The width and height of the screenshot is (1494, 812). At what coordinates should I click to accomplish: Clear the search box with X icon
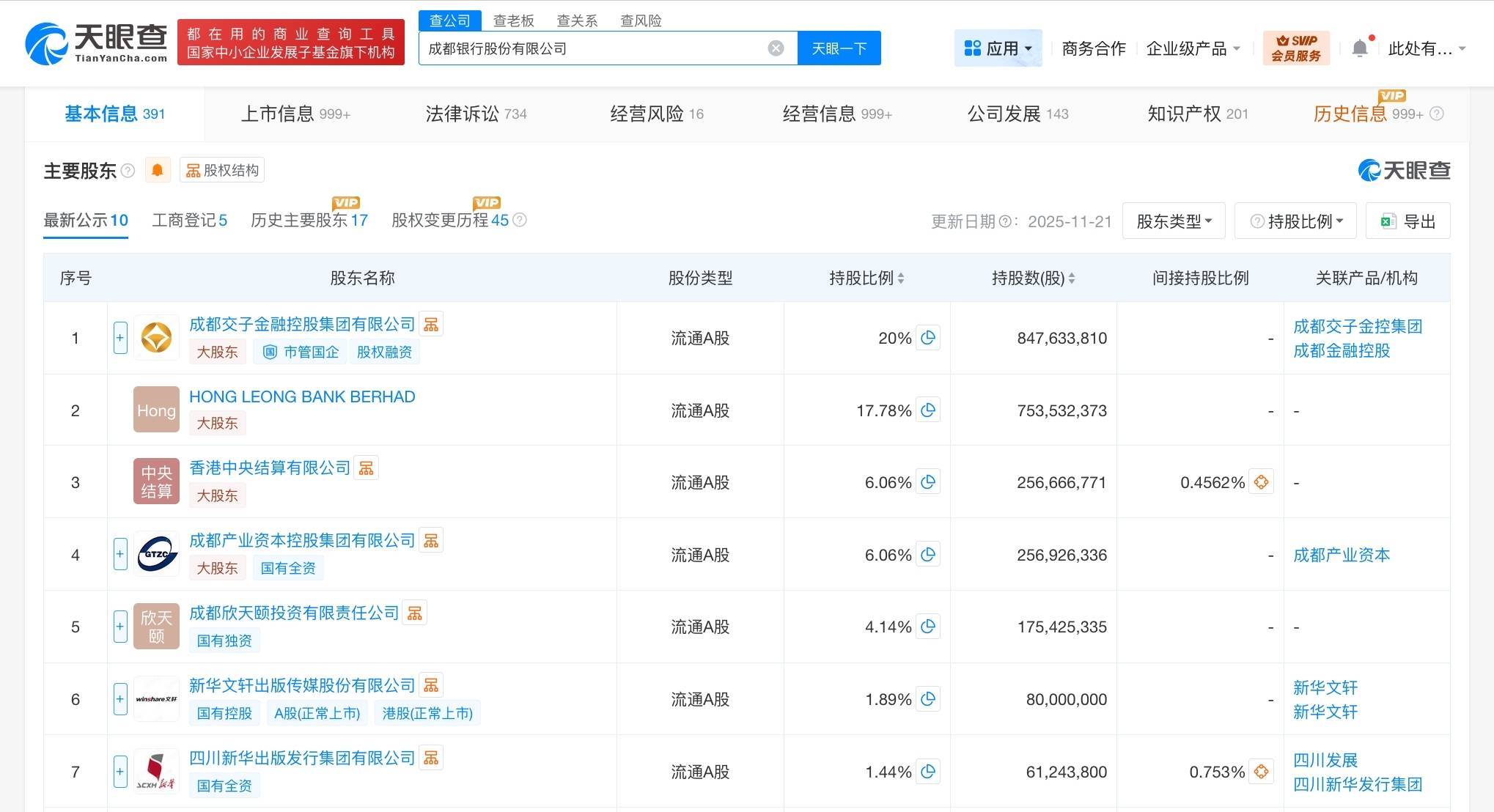776,48
